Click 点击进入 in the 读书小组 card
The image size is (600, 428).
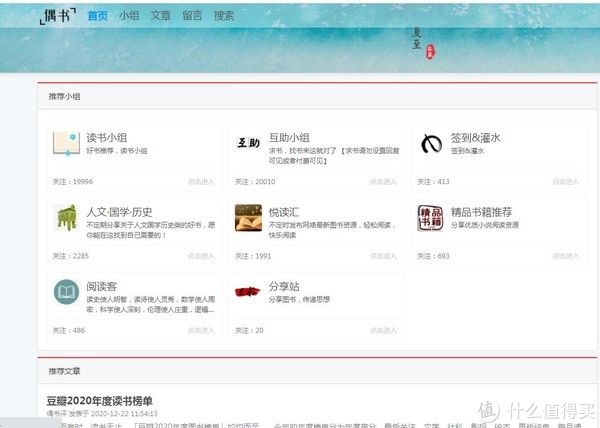point(201,181)
